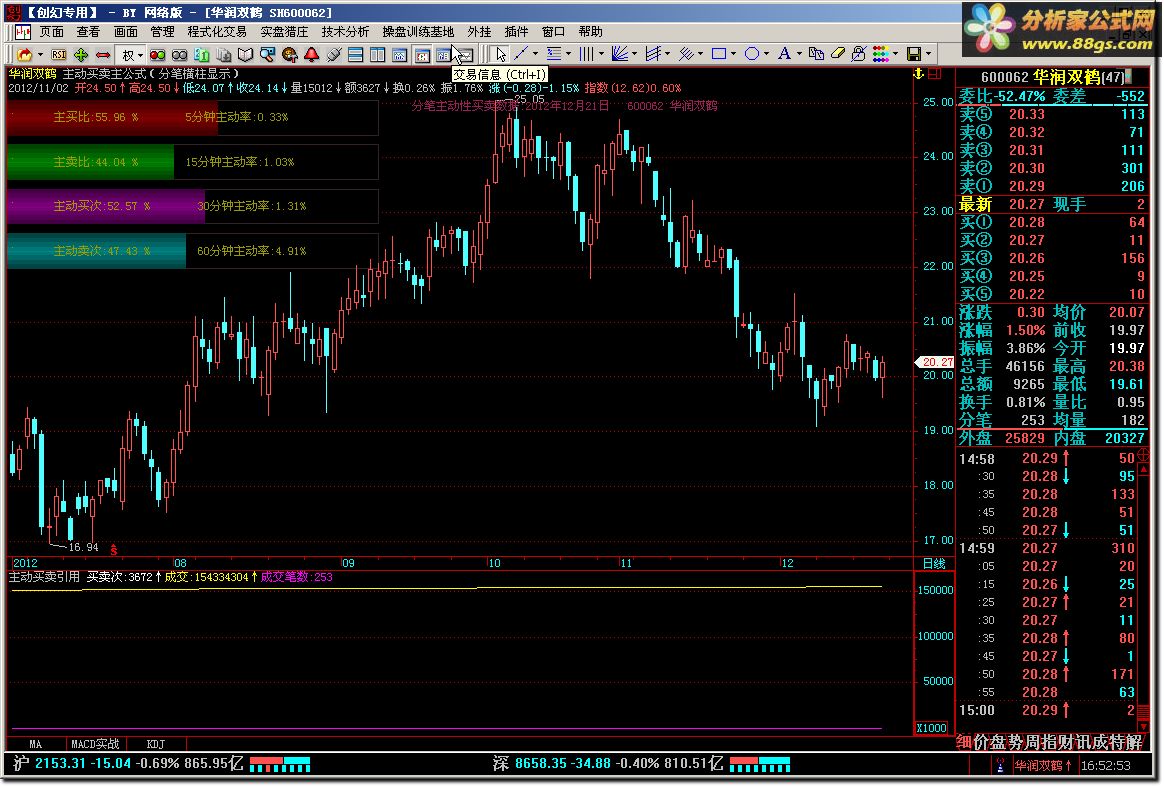Click the green four-way move arrows icon
This screenshot has height=786, width=1164.
[81, 54]
